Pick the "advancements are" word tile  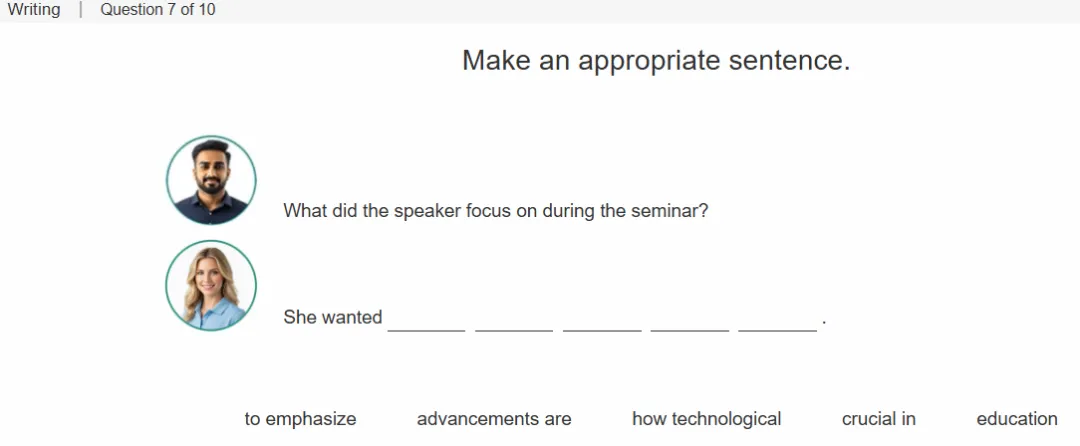pos(494,418)
